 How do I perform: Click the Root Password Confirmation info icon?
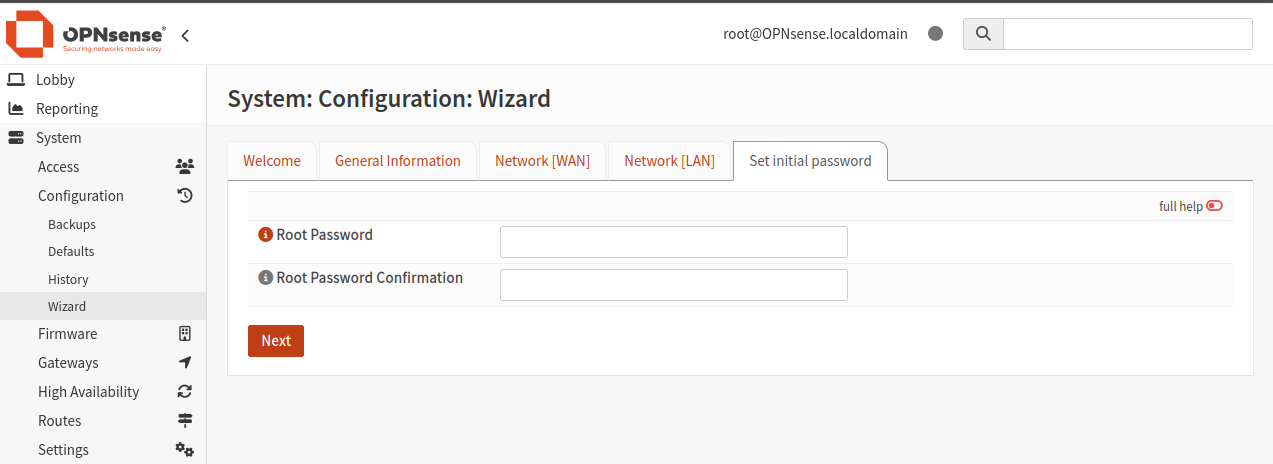[x=265, y=278]
